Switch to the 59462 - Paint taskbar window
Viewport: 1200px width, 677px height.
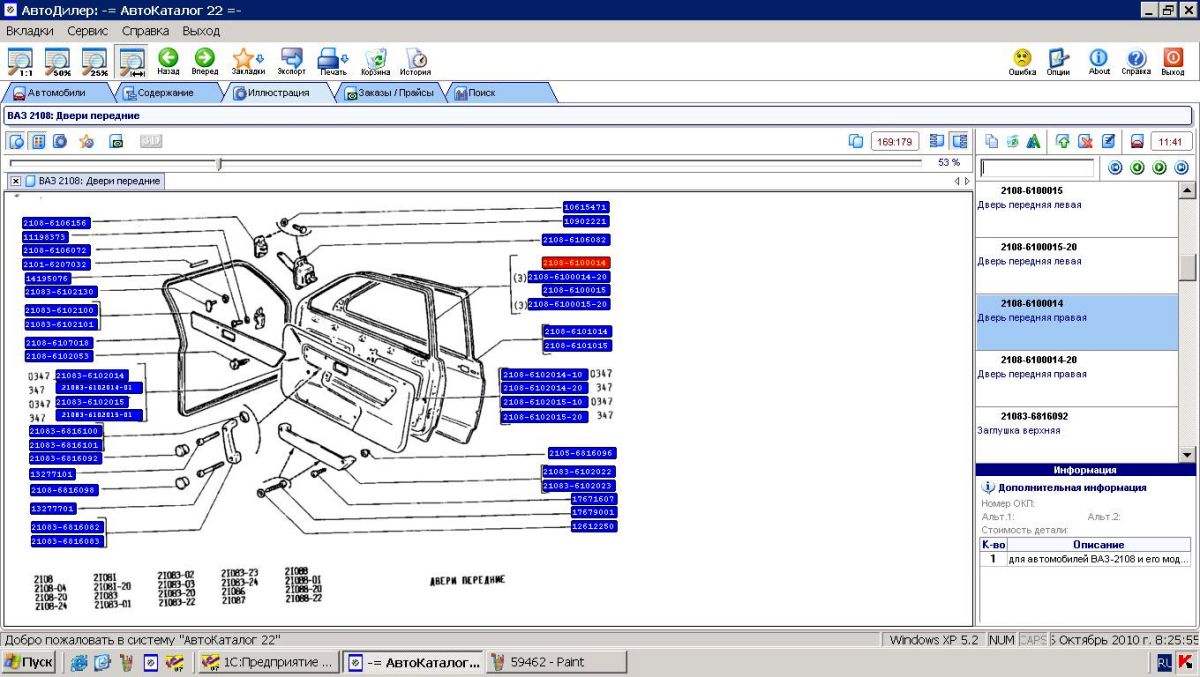pos(557,662)
